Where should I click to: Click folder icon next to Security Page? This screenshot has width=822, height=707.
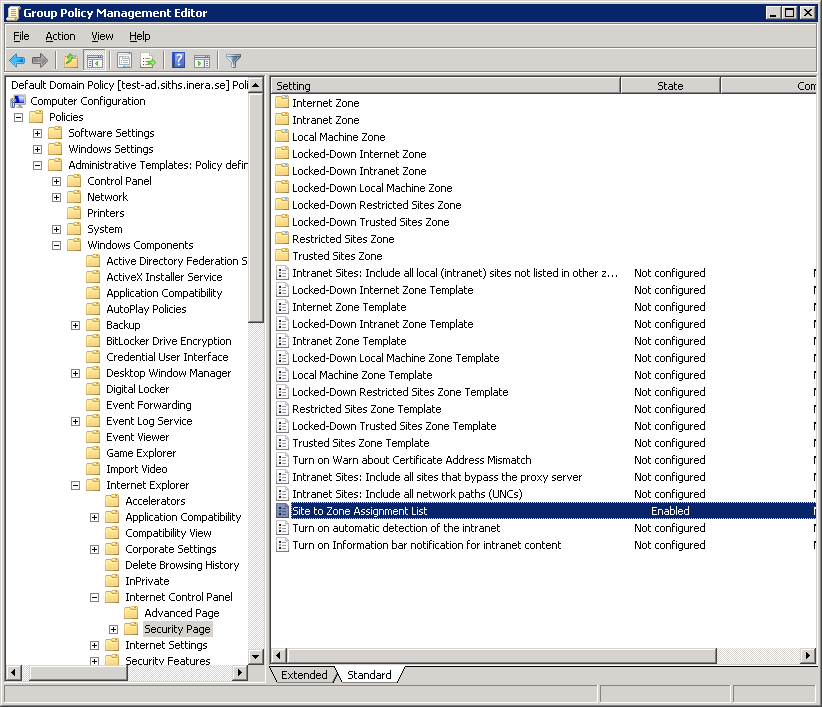[132, 629]
